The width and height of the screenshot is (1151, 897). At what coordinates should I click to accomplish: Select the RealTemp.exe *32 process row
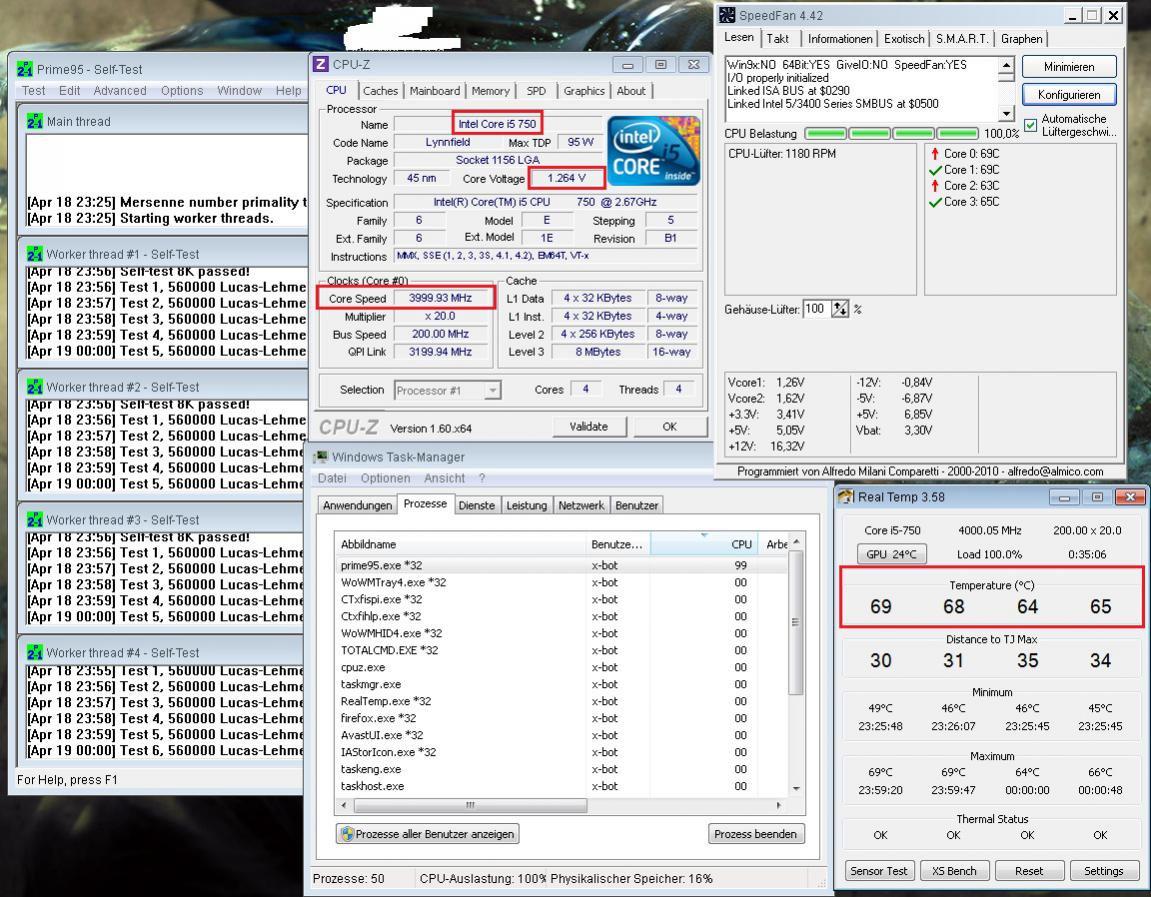(561, 701)
